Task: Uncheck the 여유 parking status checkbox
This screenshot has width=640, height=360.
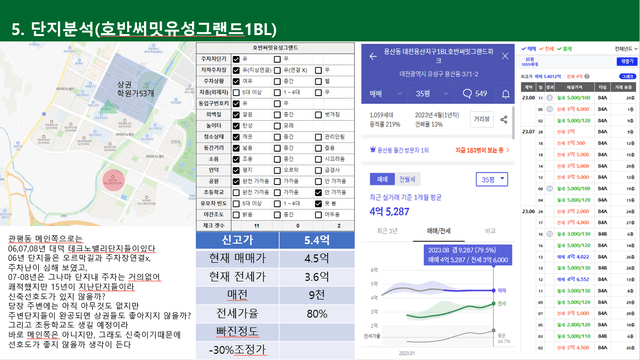Action: (x=236, y=81)
